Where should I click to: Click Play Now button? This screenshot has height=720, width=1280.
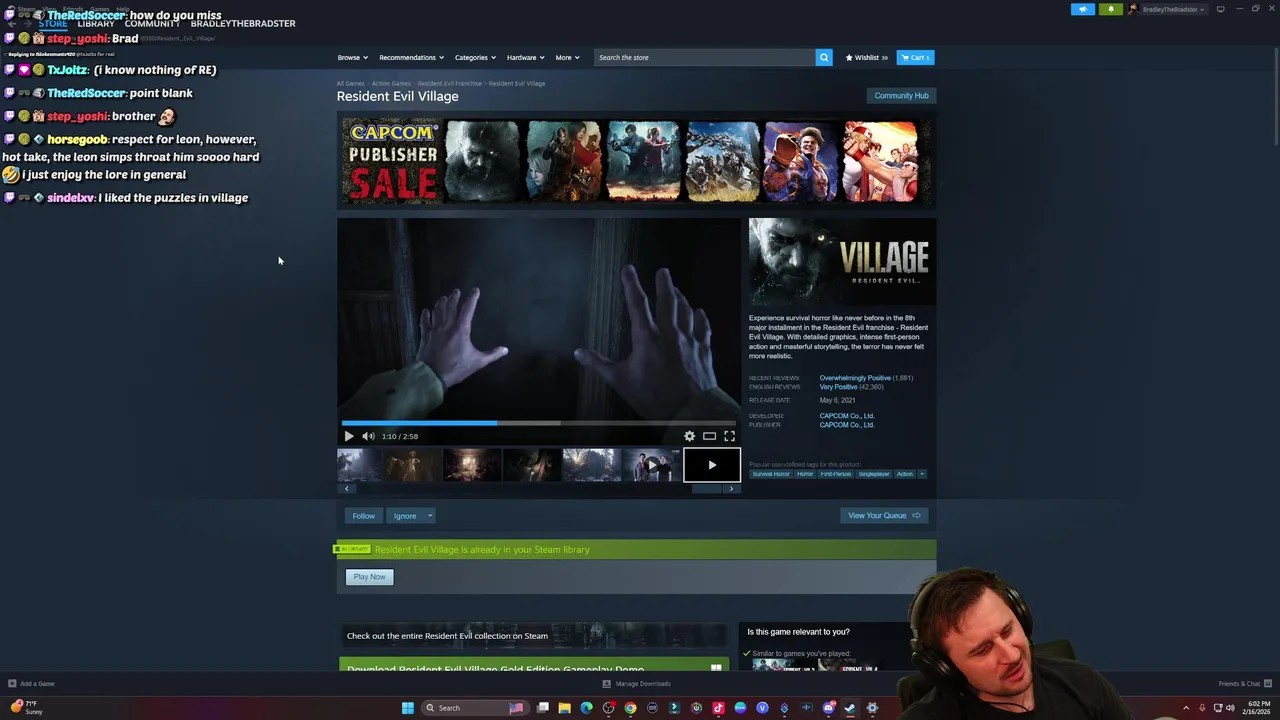(x=369, y=577)
